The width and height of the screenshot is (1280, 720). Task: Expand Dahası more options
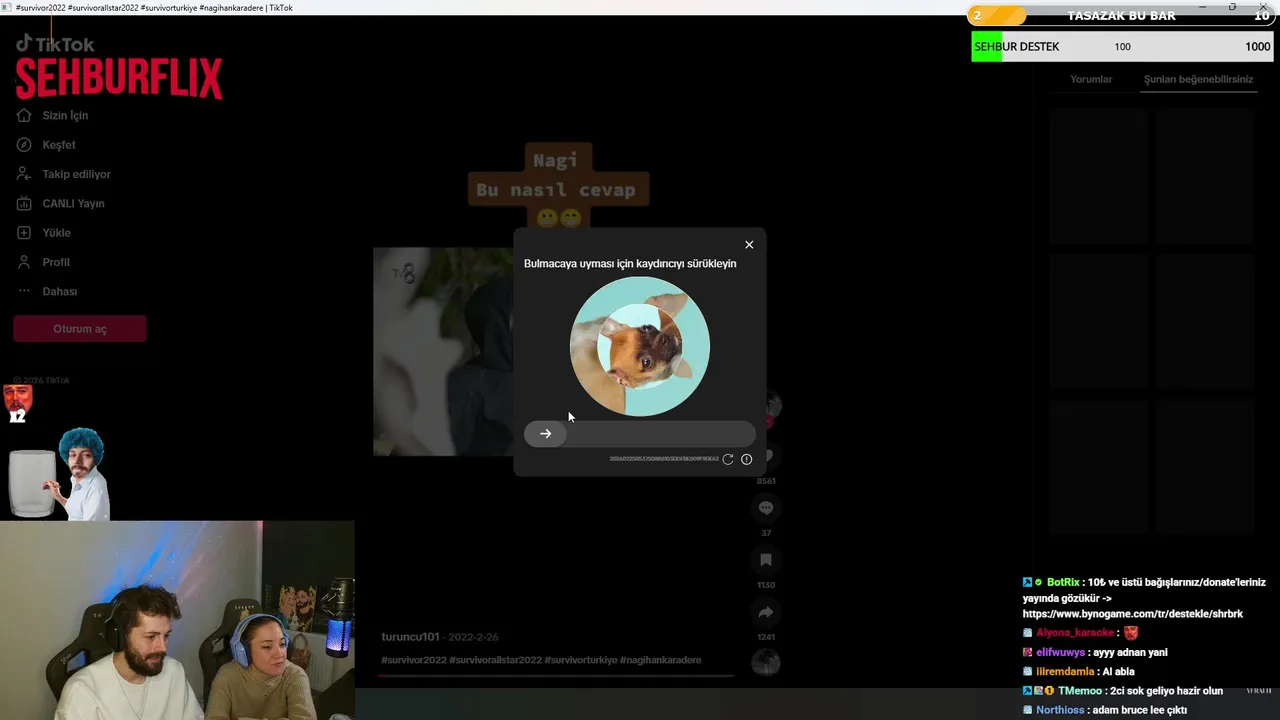59,291
